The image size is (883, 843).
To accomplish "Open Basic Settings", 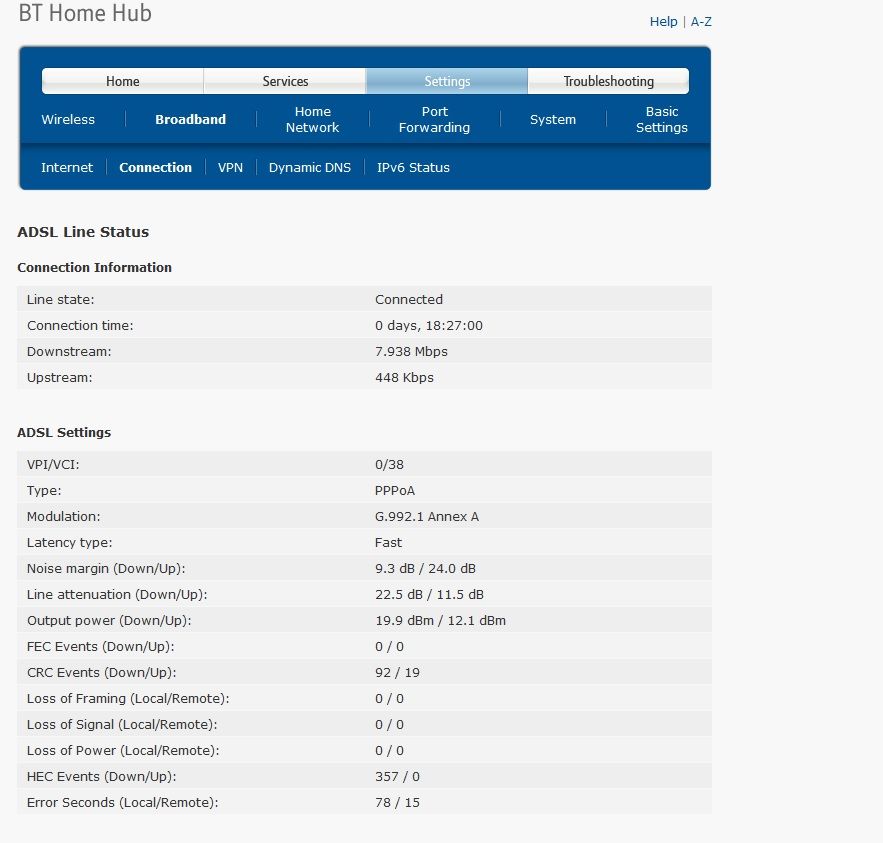I will [662, 119].
